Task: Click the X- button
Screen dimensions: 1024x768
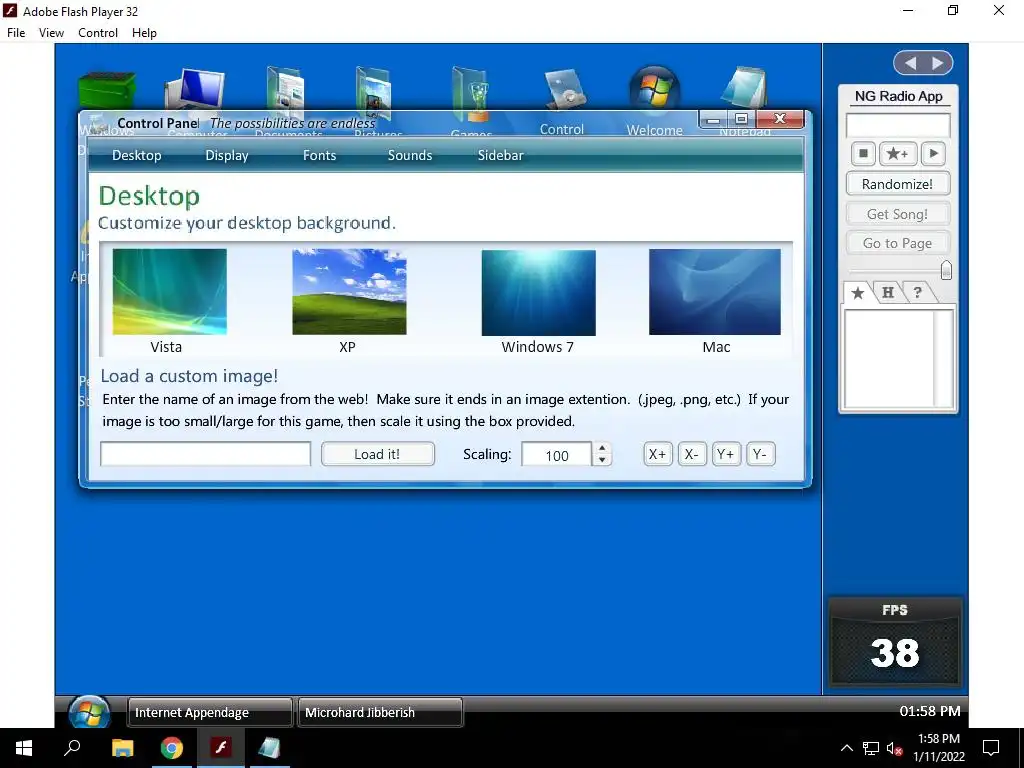Action: click(692, 454)
